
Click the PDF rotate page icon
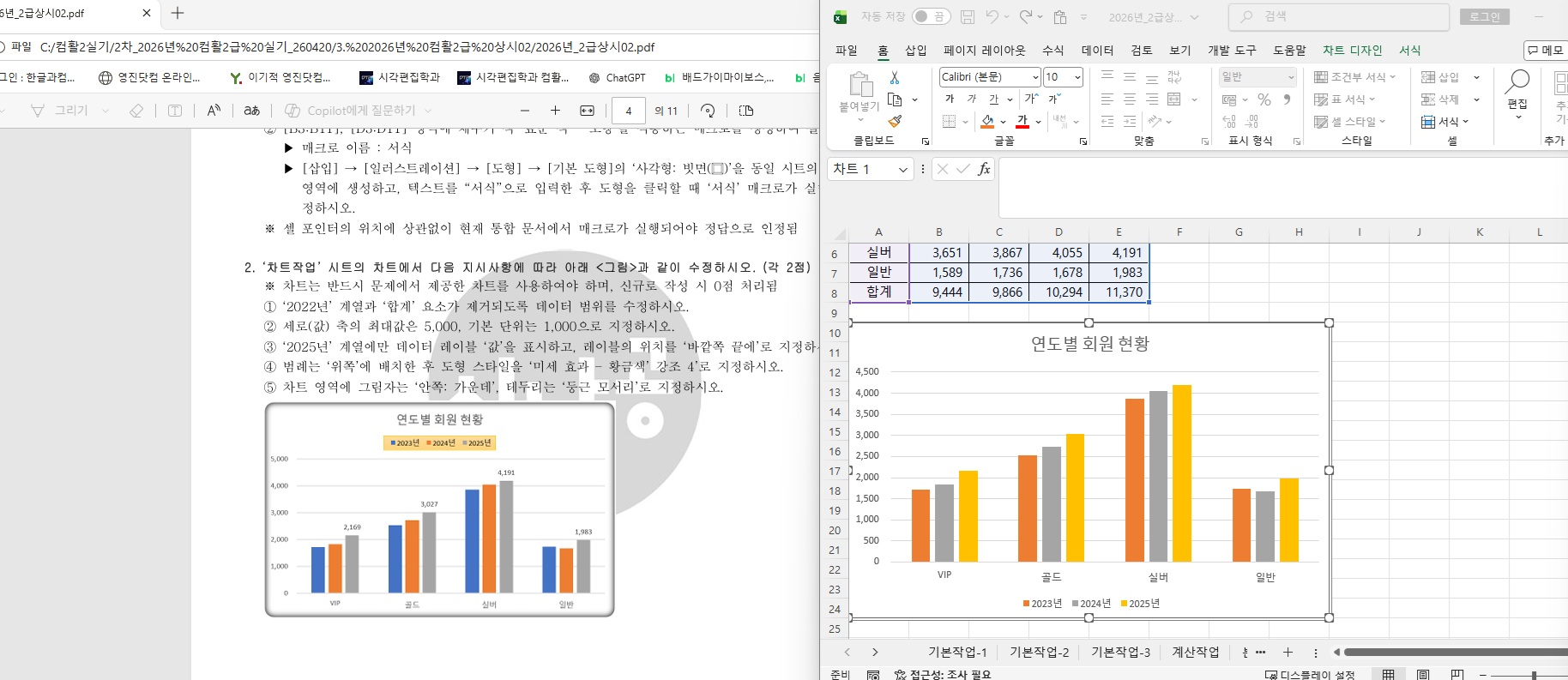(x=708, y=111)
